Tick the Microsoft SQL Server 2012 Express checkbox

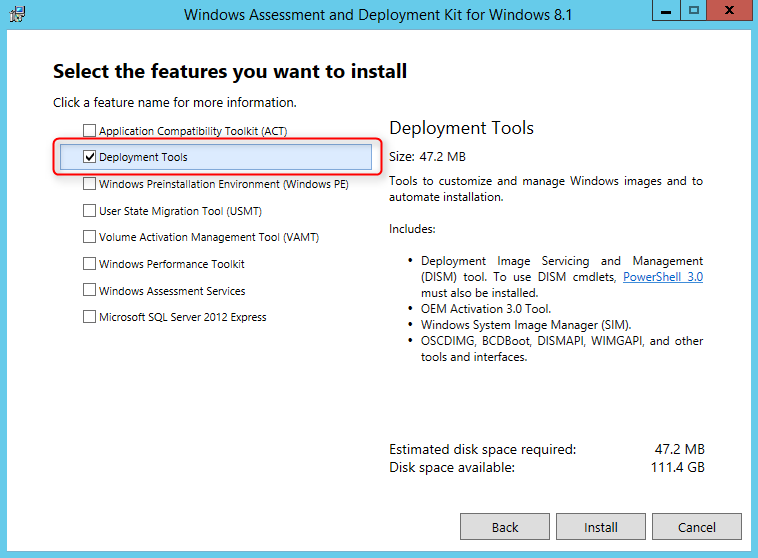[x=90, y=317]
